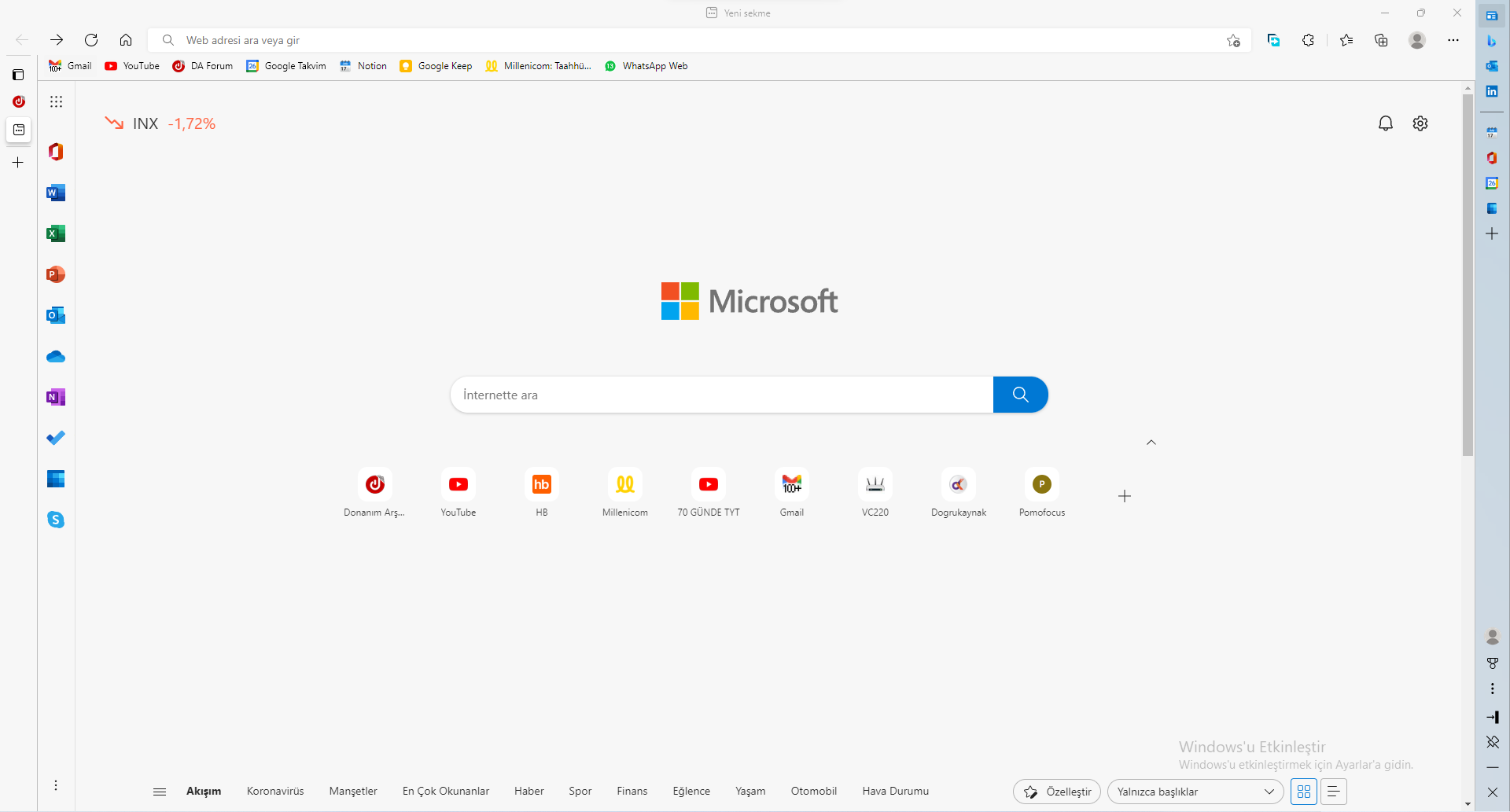Image resolution: width=1510 pixels, height=812 pixels.
Task: Open Skype from the left app sidebar
Action: [56, 520]
